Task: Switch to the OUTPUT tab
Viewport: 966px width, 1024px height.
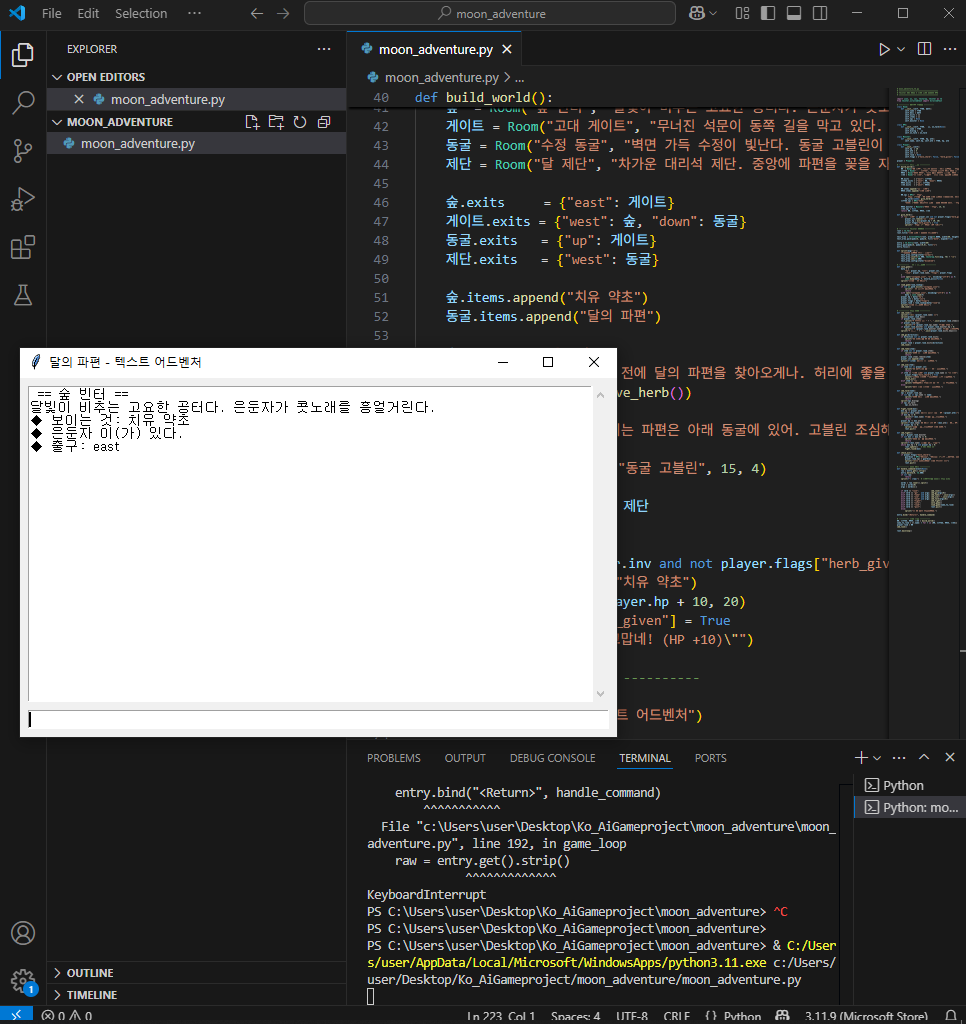Action: point(465,758)
